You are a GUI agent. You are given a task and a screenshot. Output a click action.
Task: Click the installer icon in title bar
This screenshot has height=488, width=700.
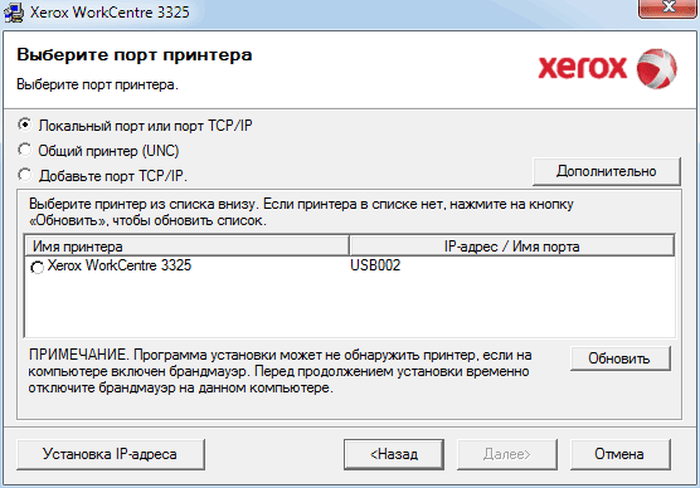(13, 12)
